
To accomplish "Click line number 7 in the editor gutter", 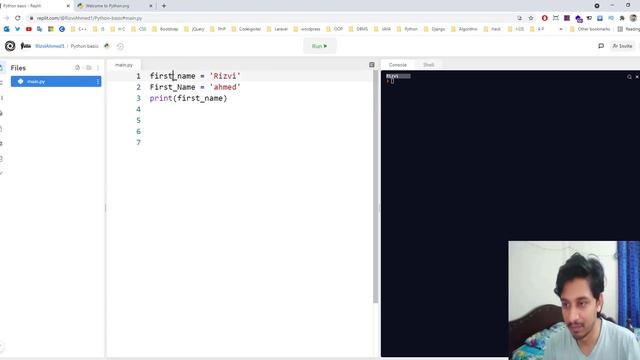I will pyautogui.click(x=138, y=142).
